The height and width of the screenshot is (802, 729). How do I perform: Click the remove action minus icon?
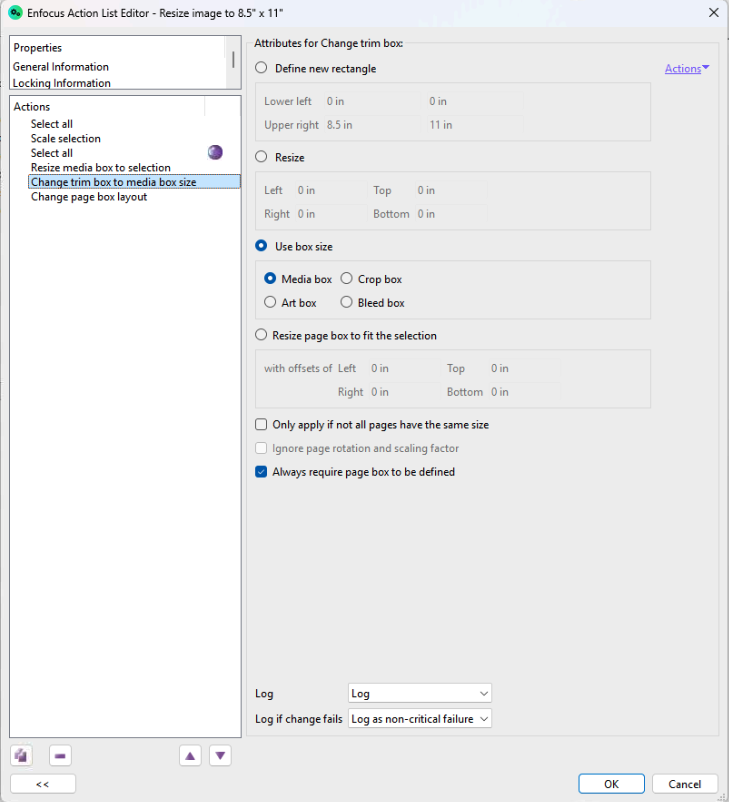point(60,755)
